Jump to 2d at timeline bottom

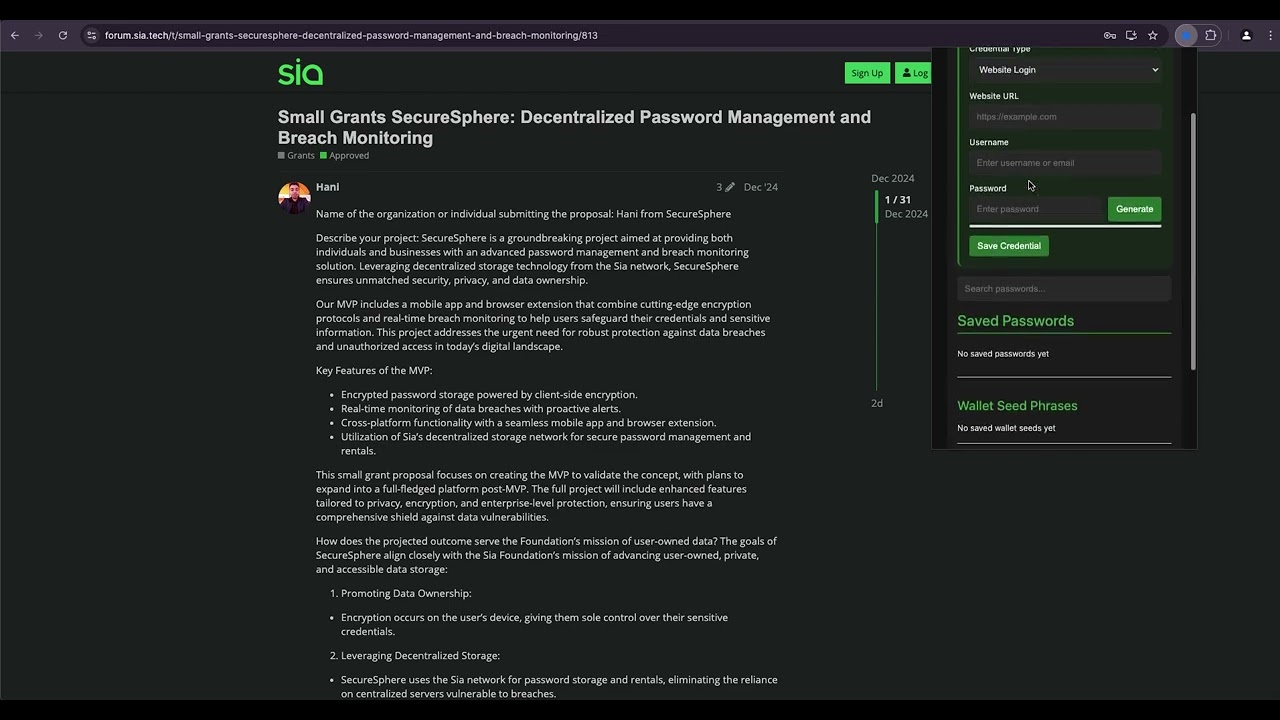(877, 403)
